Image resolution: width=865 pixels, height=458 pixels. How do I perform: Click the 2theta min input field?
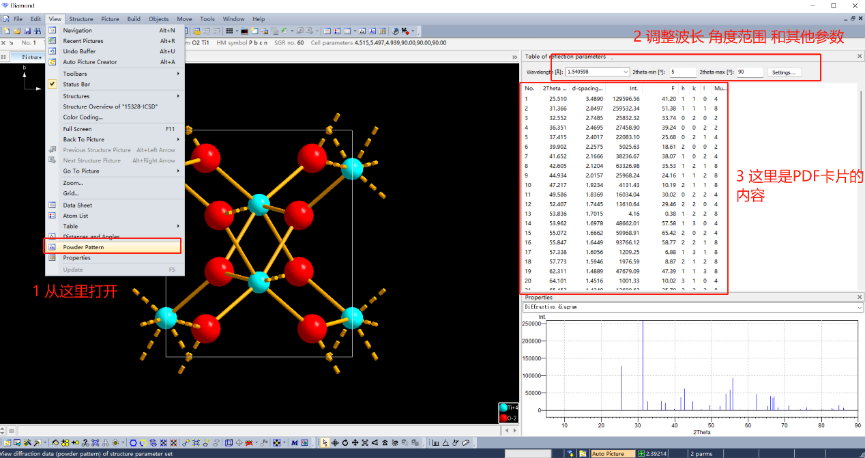pos(681,72)
